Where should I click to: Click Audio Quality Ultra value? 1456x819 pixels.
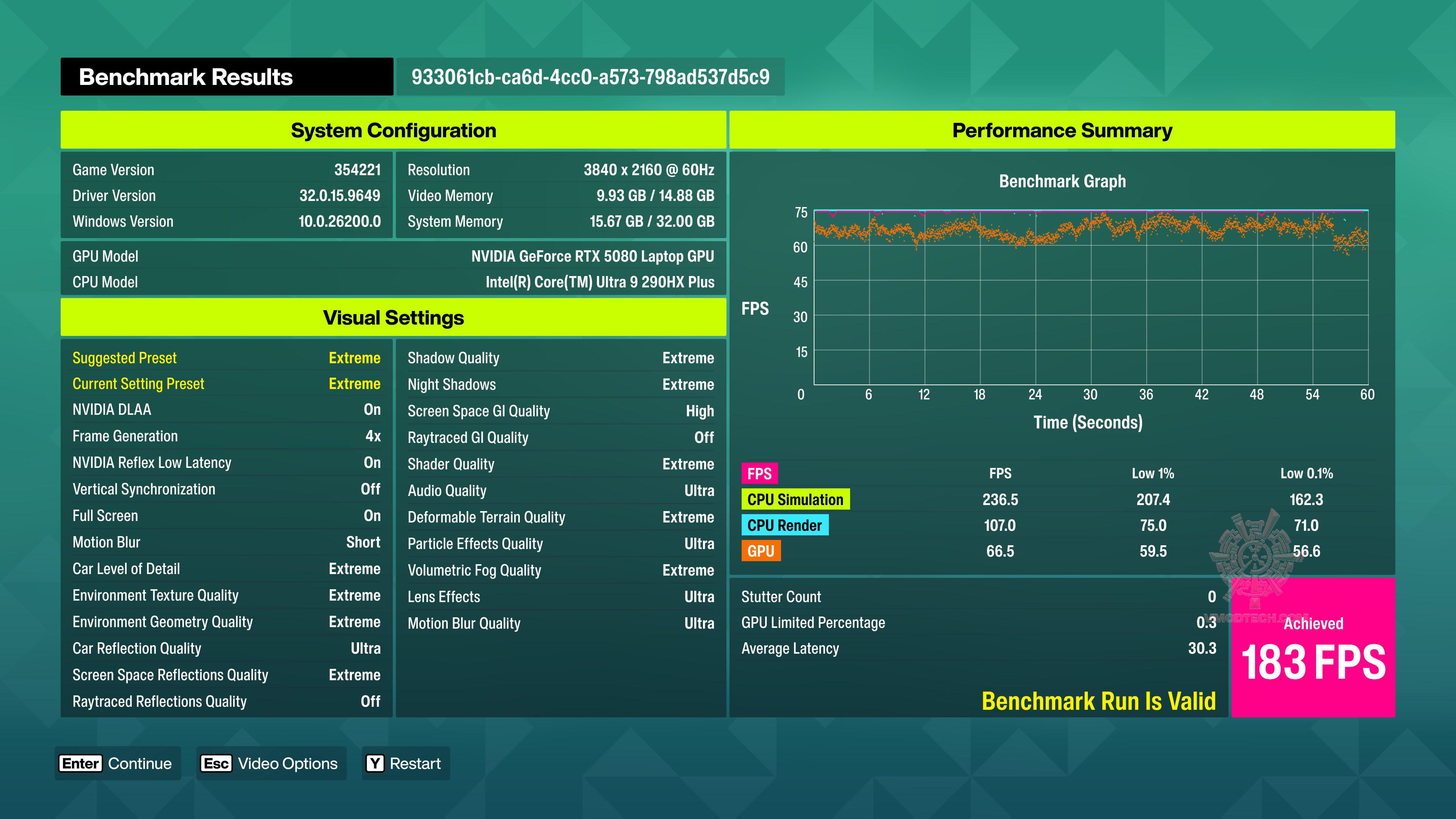click(x=699, y=491)
